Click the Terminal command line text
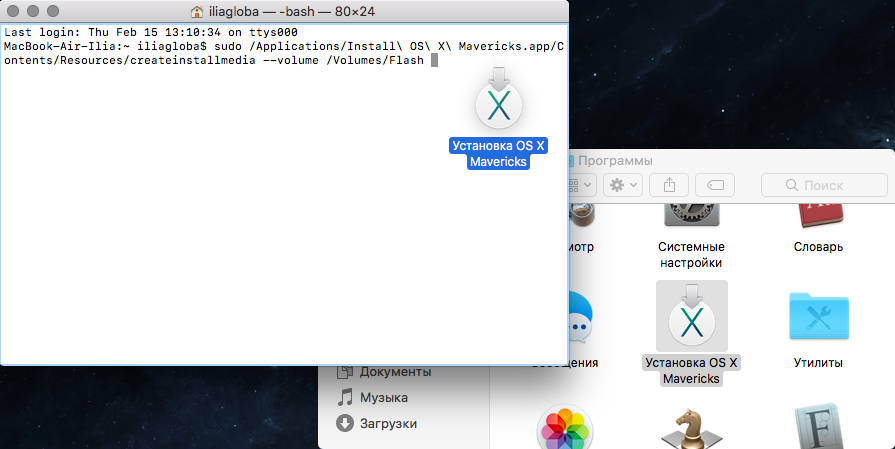Screen dimensions: 895x449 pos(284,53)
